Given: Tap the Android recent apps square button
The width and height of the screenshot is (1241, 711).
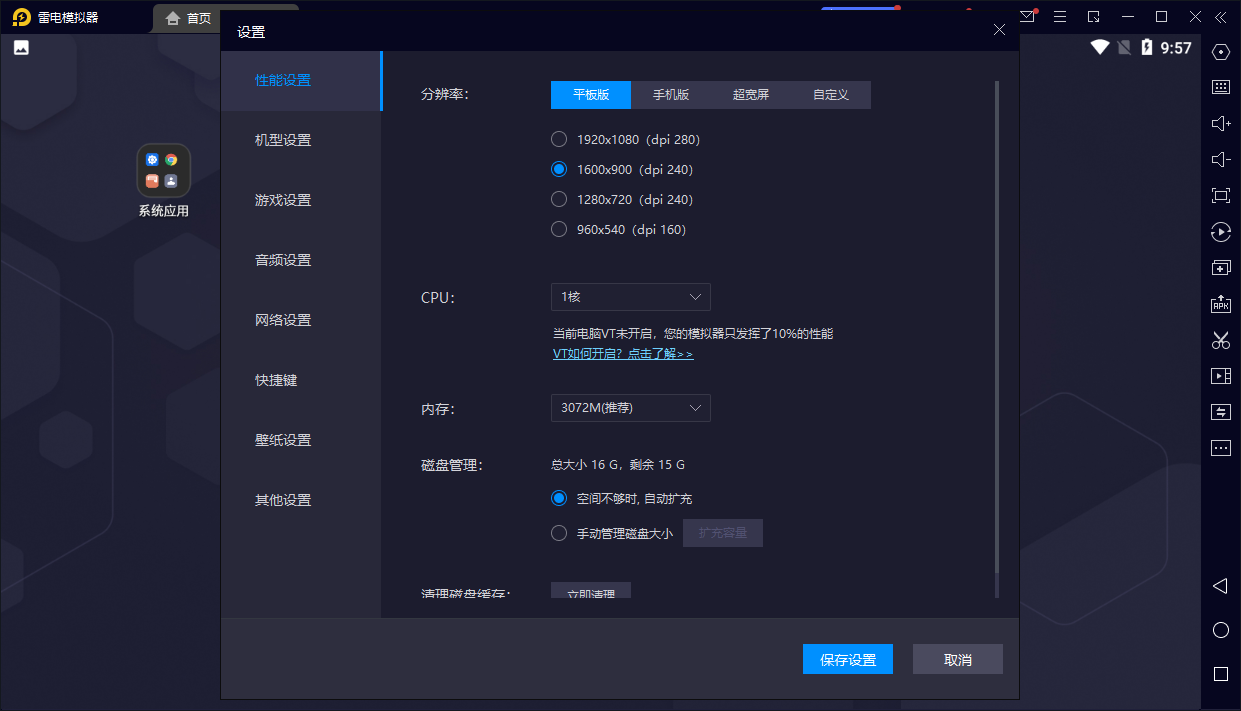Looking at the screenshot, I should pos(1220,674).
